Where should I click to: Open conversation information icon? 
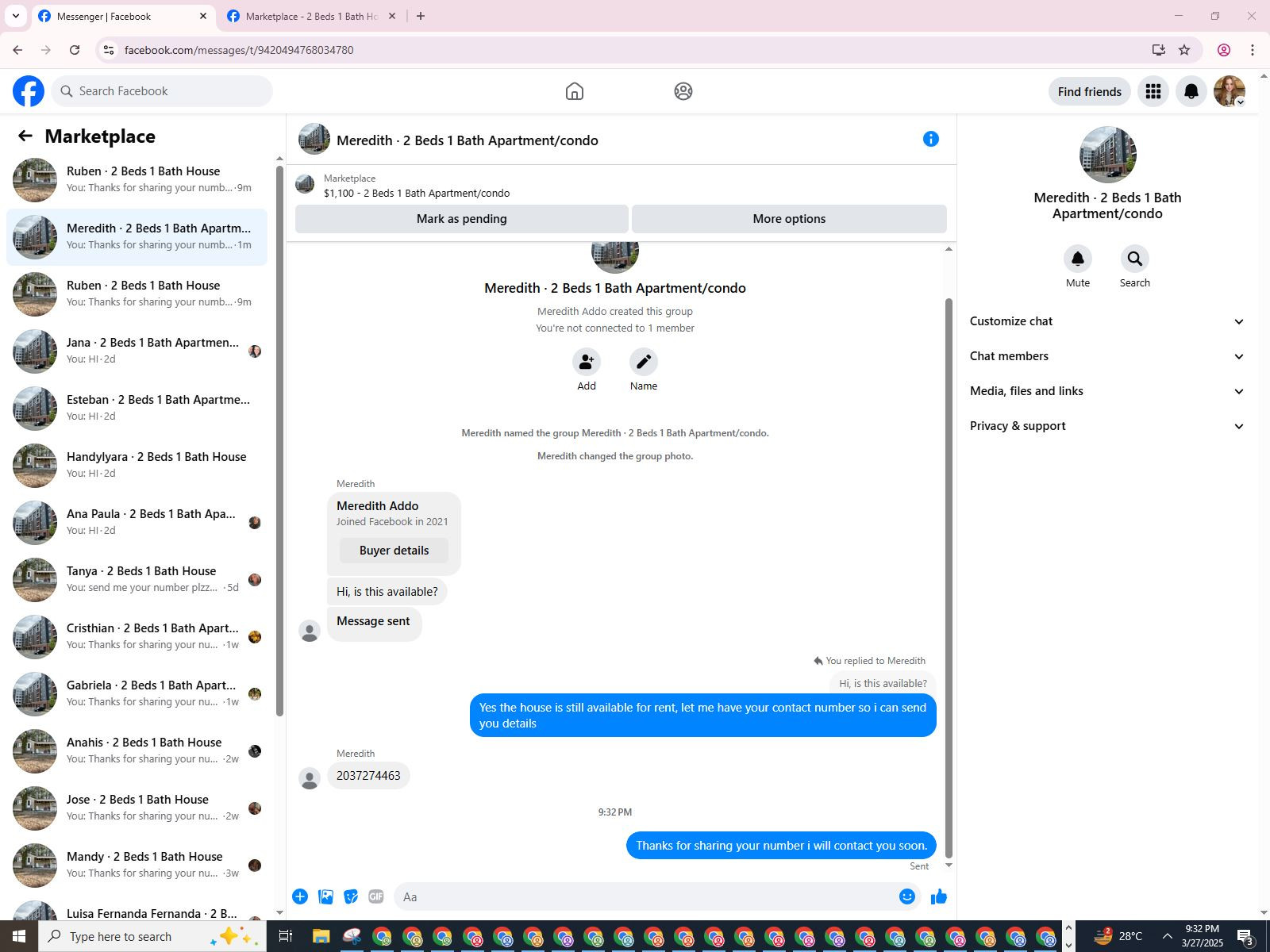931,140
